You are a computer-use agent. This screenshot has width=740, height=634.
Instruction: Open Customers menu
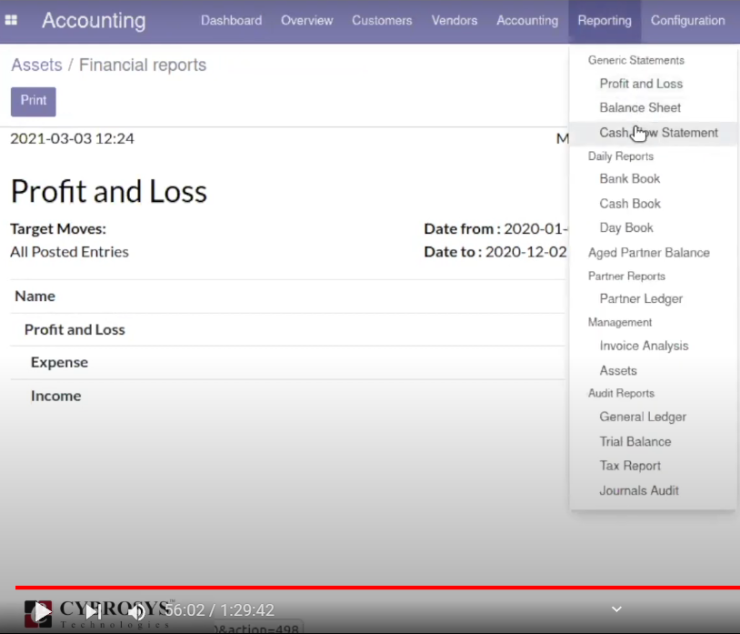382,20
